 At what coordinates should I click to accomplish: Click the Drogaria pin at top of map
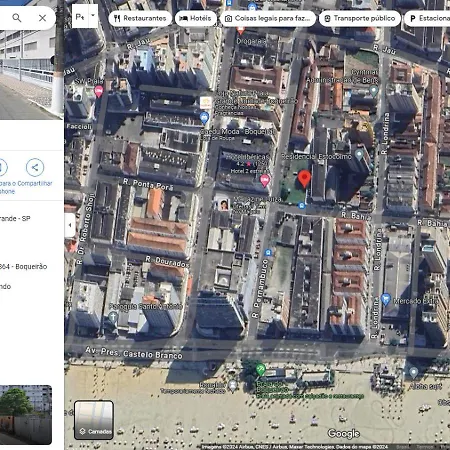pyautogui.click(x=241, y=31)
